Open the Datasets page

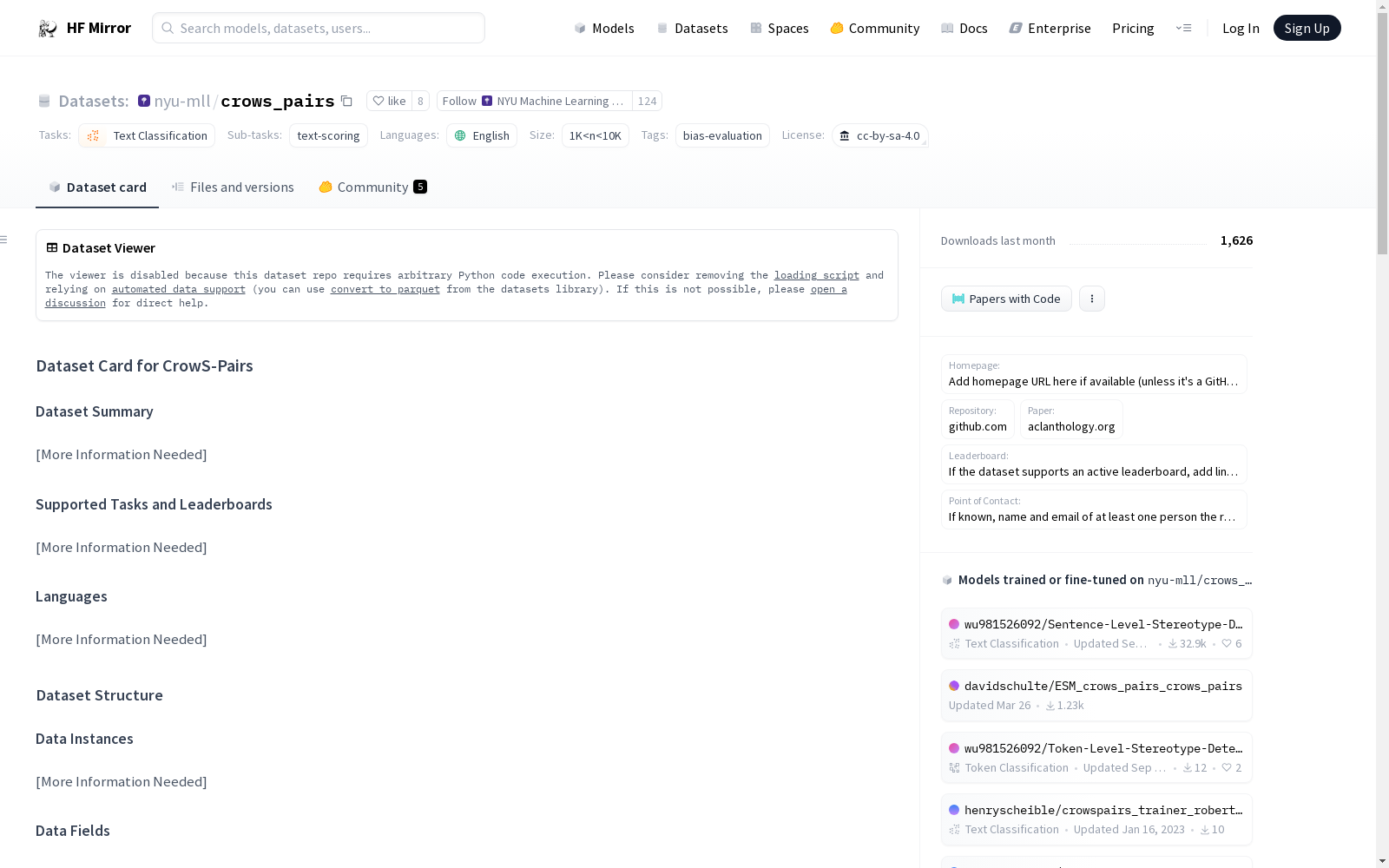[x=692, y=28]
